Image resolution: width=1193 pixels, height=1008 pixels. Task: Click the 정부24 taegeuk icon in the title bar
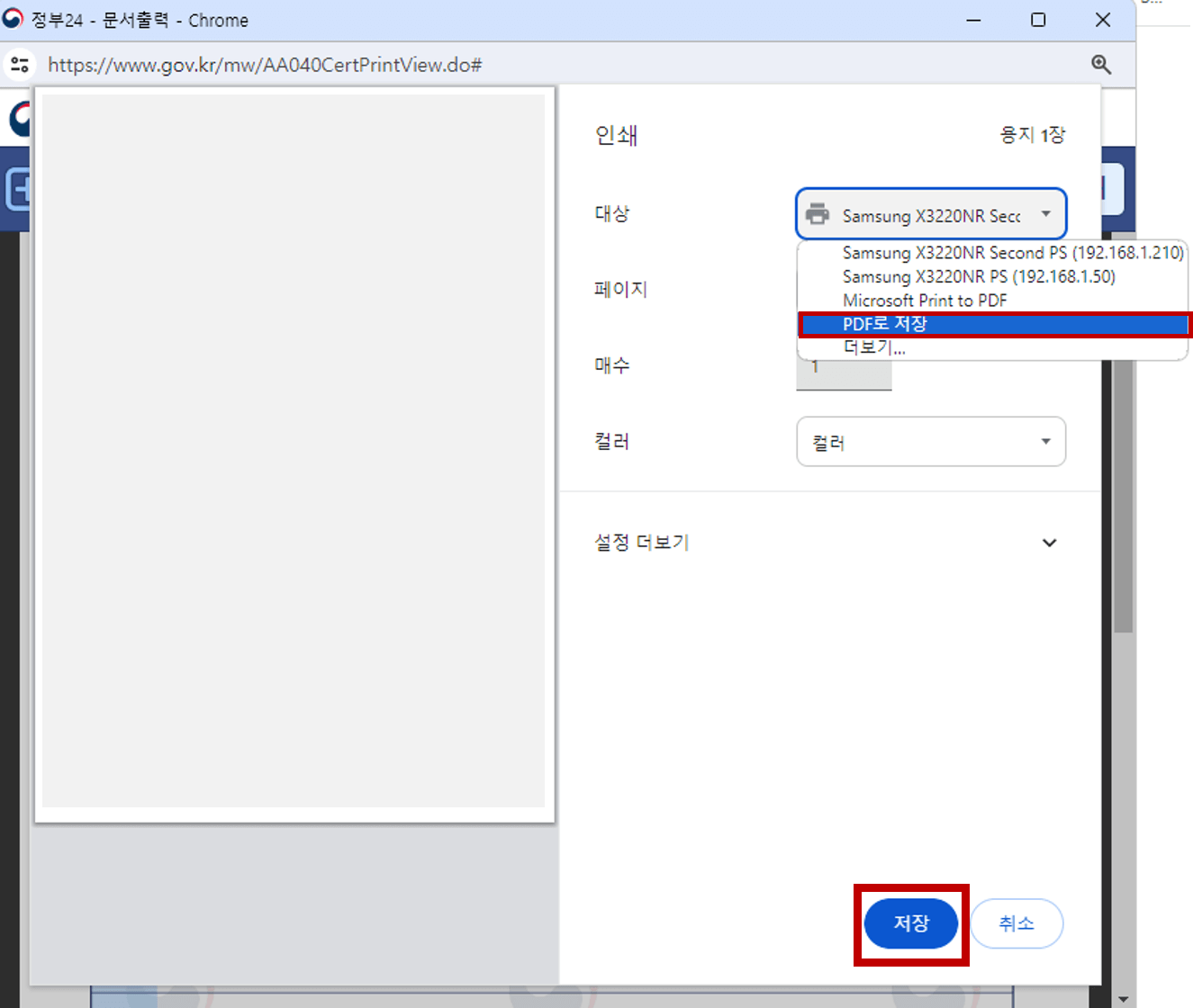pyautogui.click(x=13, y=19)
